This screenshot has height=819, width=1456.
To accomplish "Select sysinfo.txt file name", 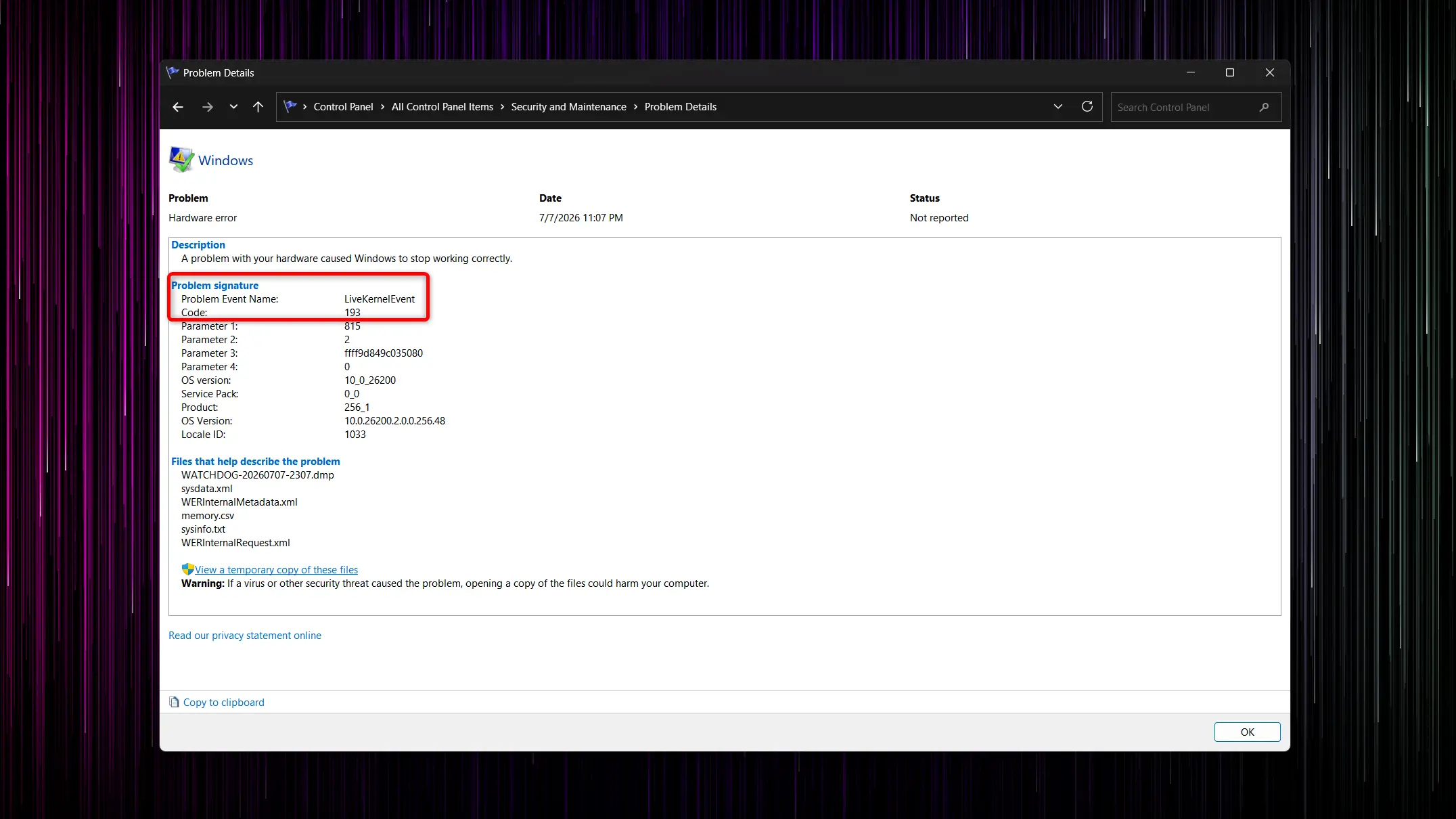I will [x=203, y=529].
